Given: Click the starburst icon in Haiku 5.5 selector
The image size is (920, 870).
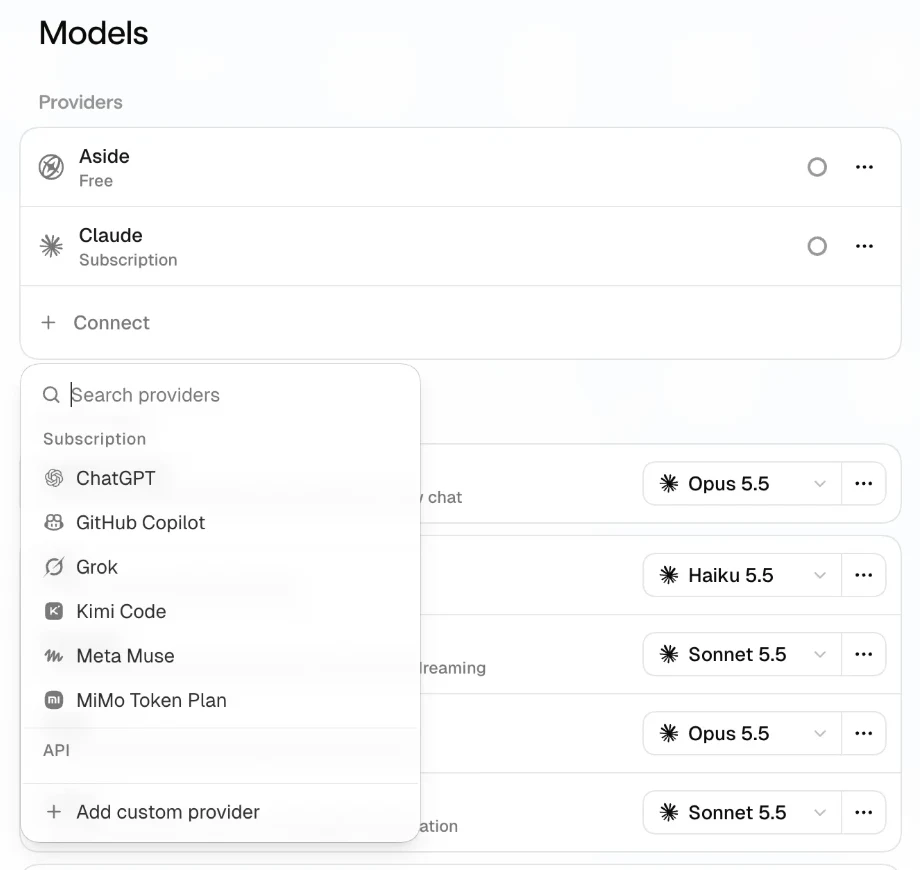Looking at the screenshot, I should [x=669, y=575].
